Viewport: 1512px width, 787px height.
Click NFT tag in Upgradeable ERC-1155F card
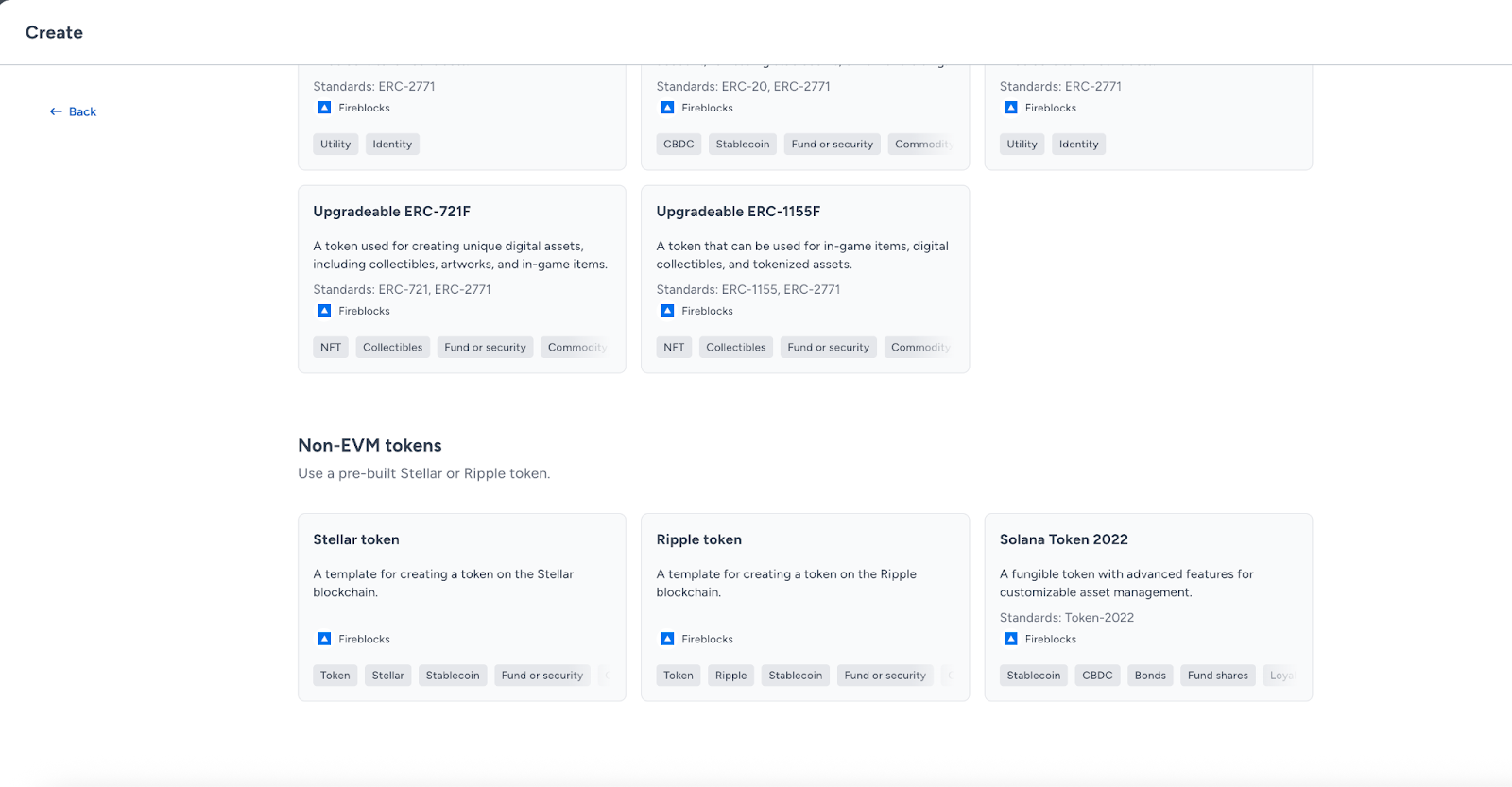point(674,347)
